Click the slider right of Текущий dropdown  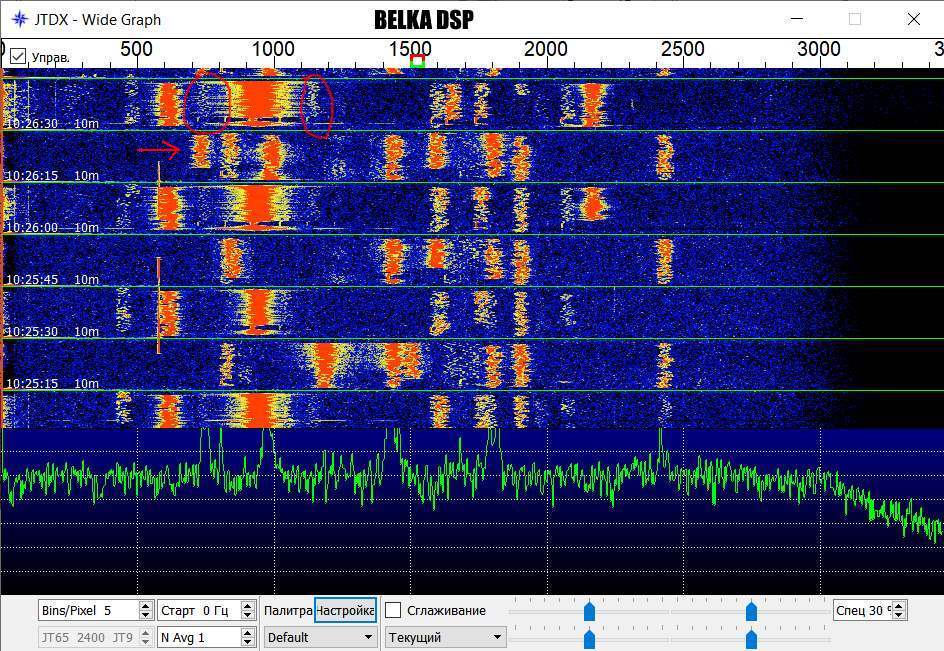589,638
